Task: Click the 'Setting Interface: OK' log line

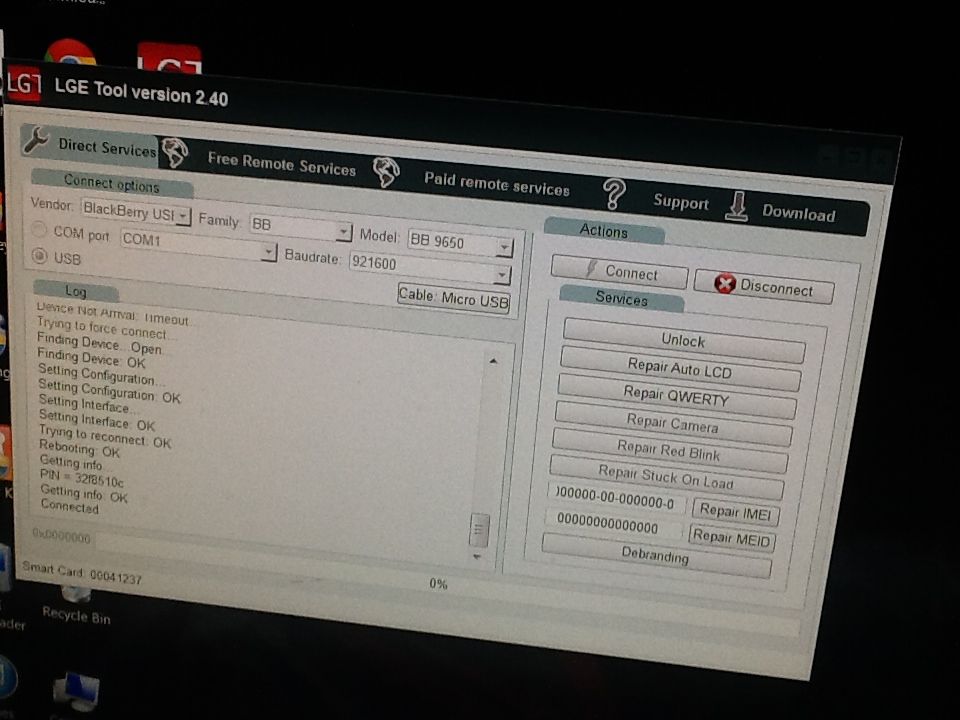Action: 97,418
